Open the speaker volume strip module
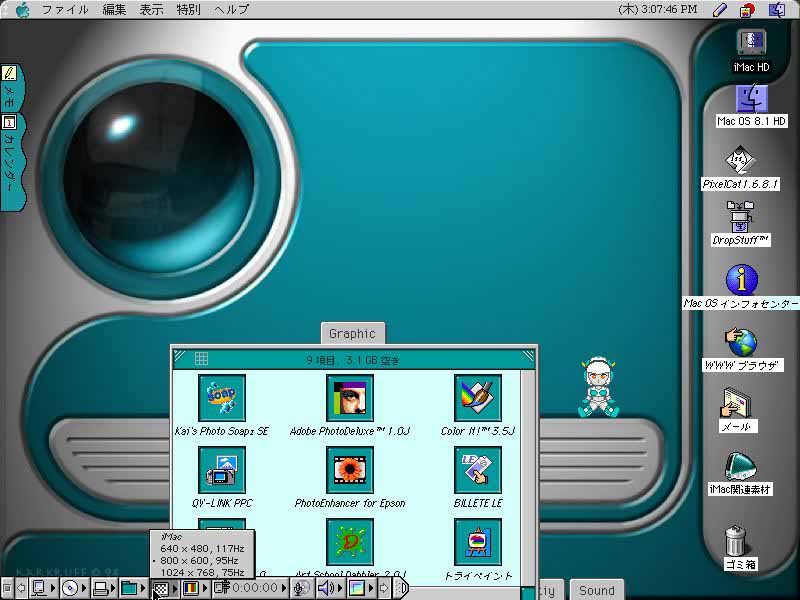Image resolution: width=800 pixels, height=600 pixels. [329, 588]
